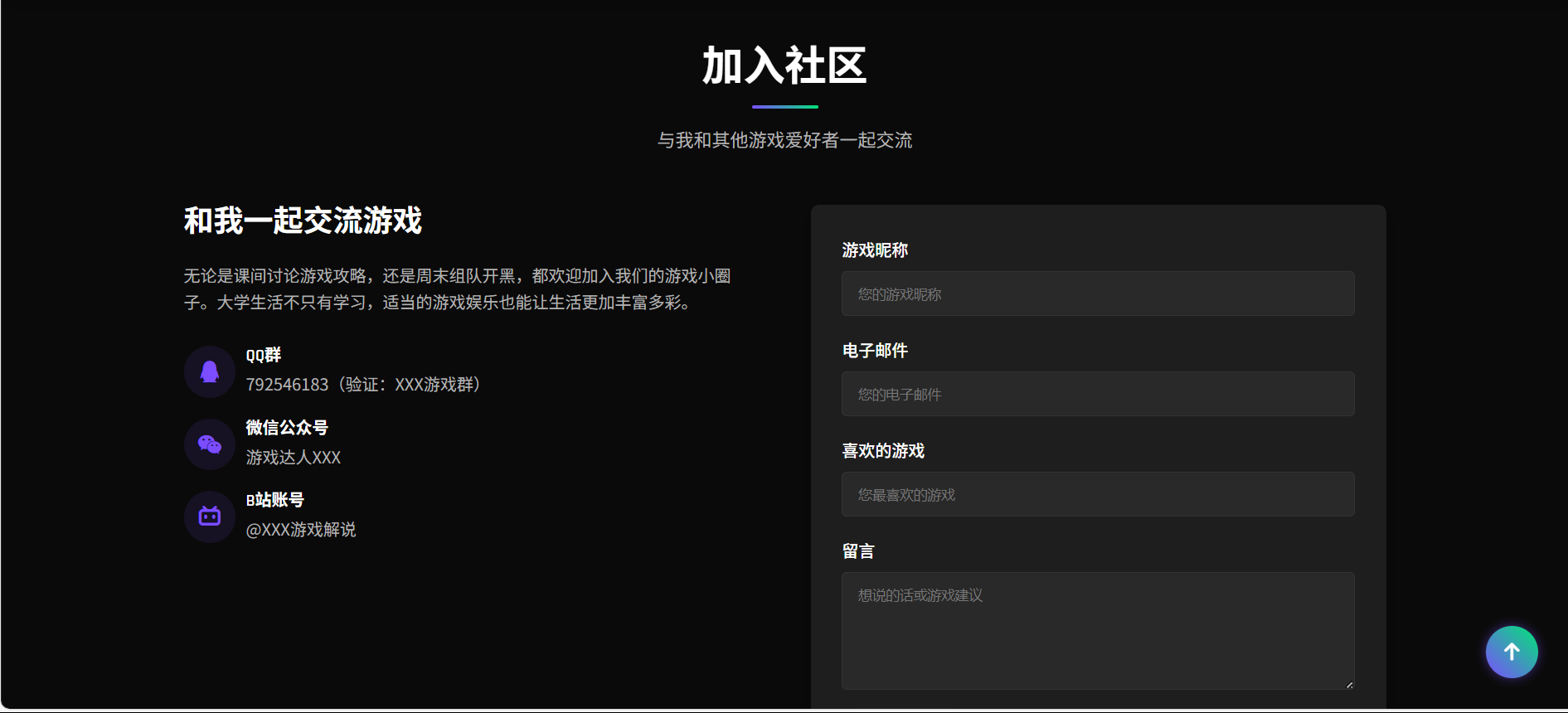The image size is (1568, 713).
Task: Click inside the 留言 message textarea
Action: click(1097, 630)
